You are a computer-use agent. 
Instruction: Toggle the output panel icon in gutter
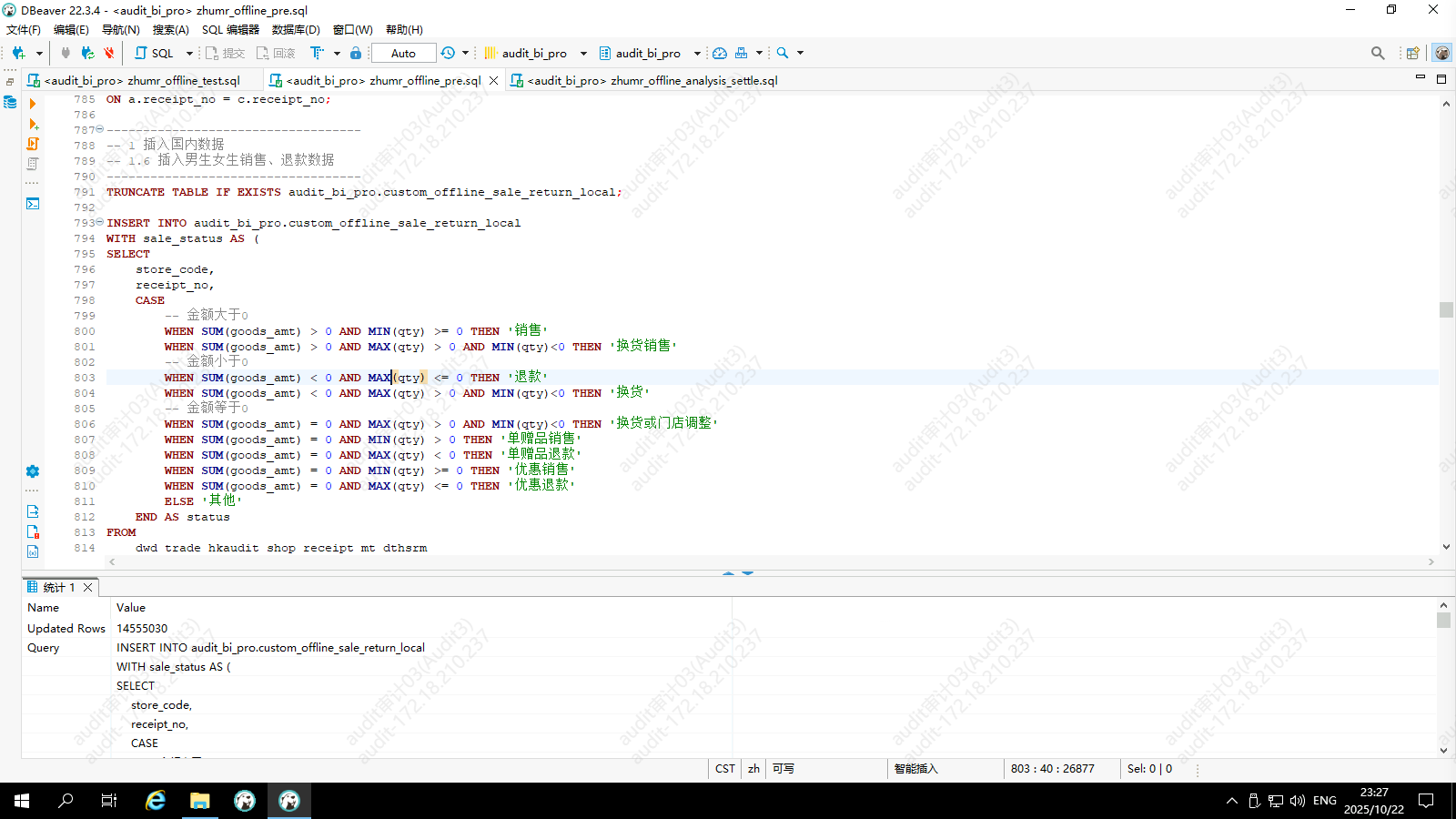point(33,511)
